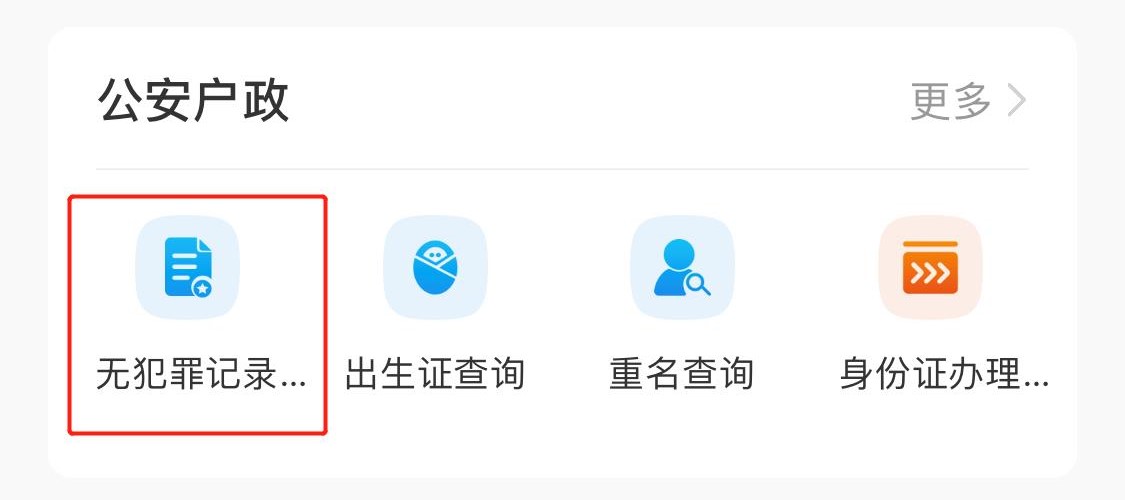Viewport: 1125px width, 500px height.
Task: Choose the 身份证办理... text label
Action: coord(944,374)
